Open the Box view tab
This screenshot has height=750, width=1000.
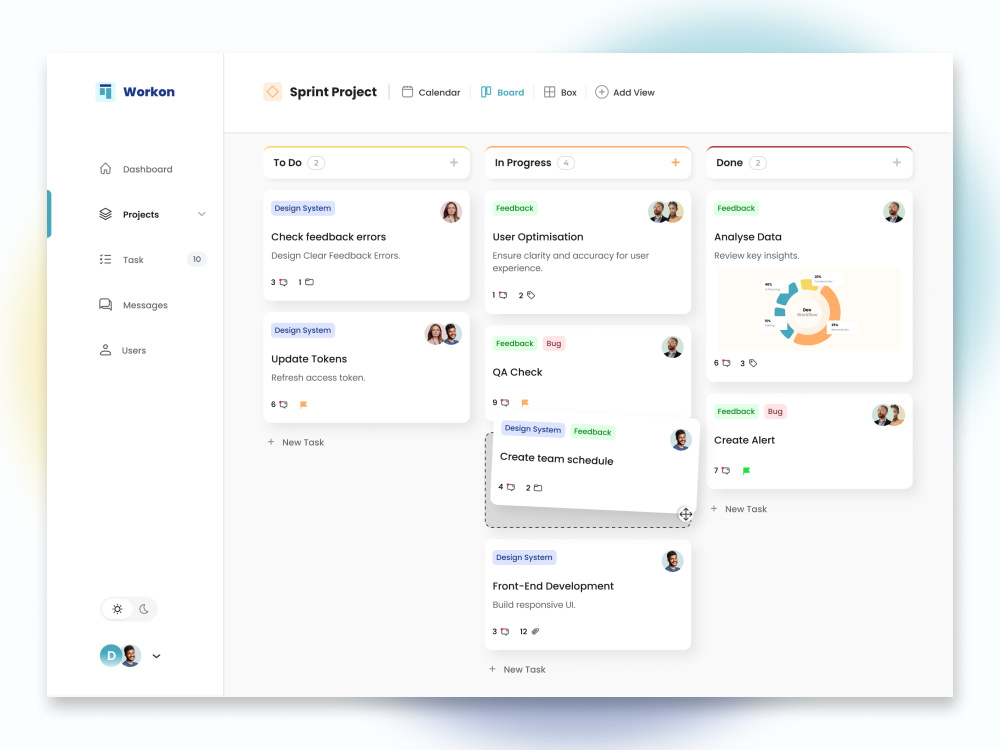[x=560, y=91]
